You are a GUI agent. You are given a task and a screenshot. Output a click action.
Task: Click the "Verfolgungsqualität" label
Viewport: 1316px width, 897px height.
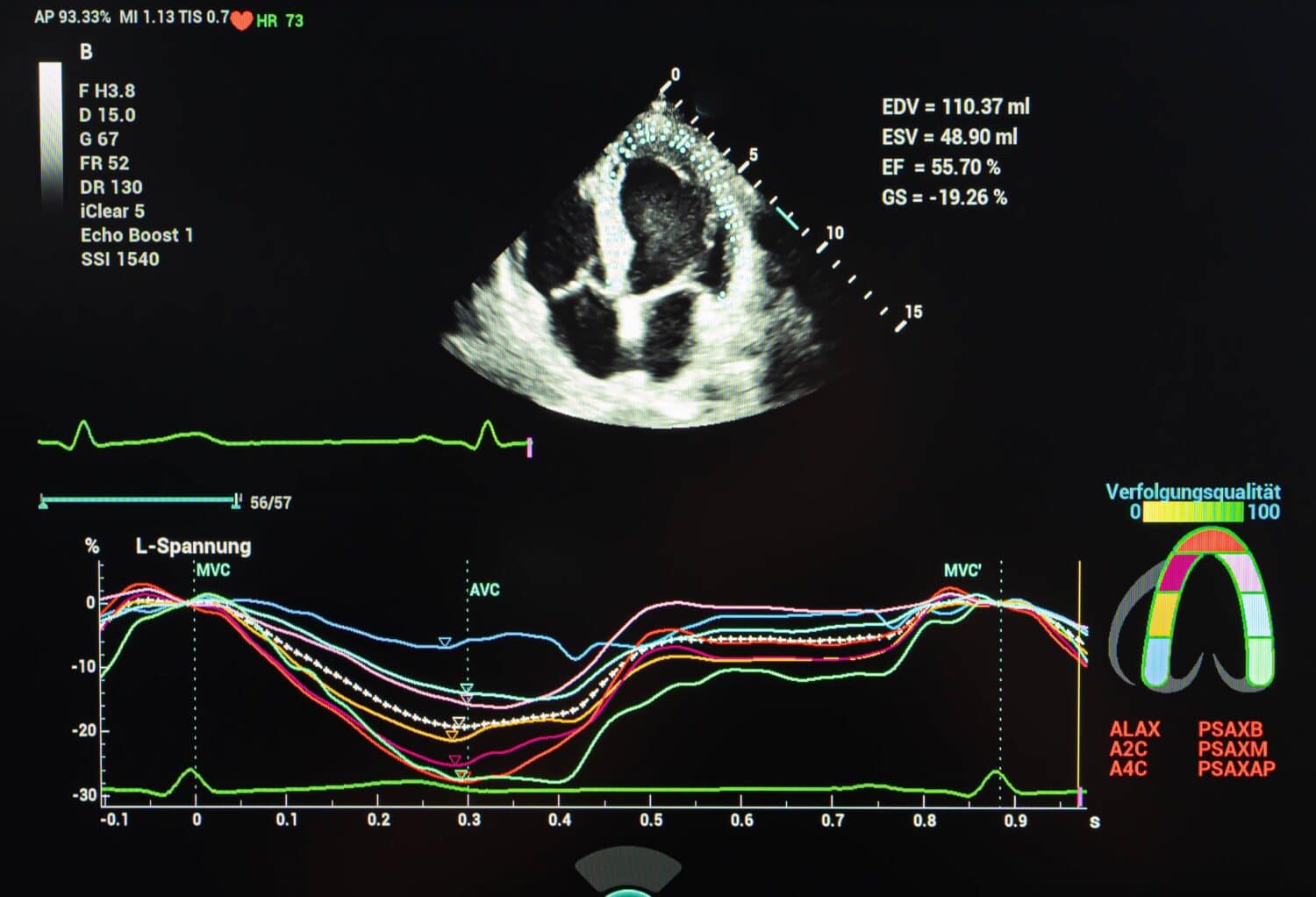pyautogui.click(x=1193, y=492)
